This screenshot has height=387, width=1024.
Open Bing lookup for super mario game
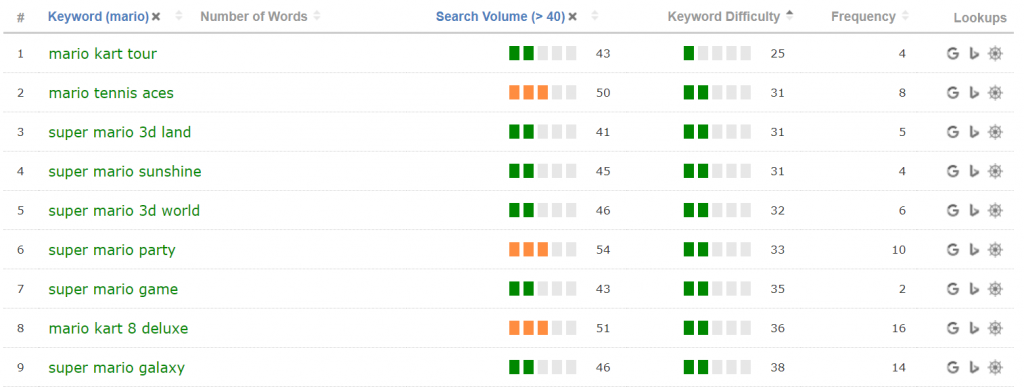(x=974, y=289)
